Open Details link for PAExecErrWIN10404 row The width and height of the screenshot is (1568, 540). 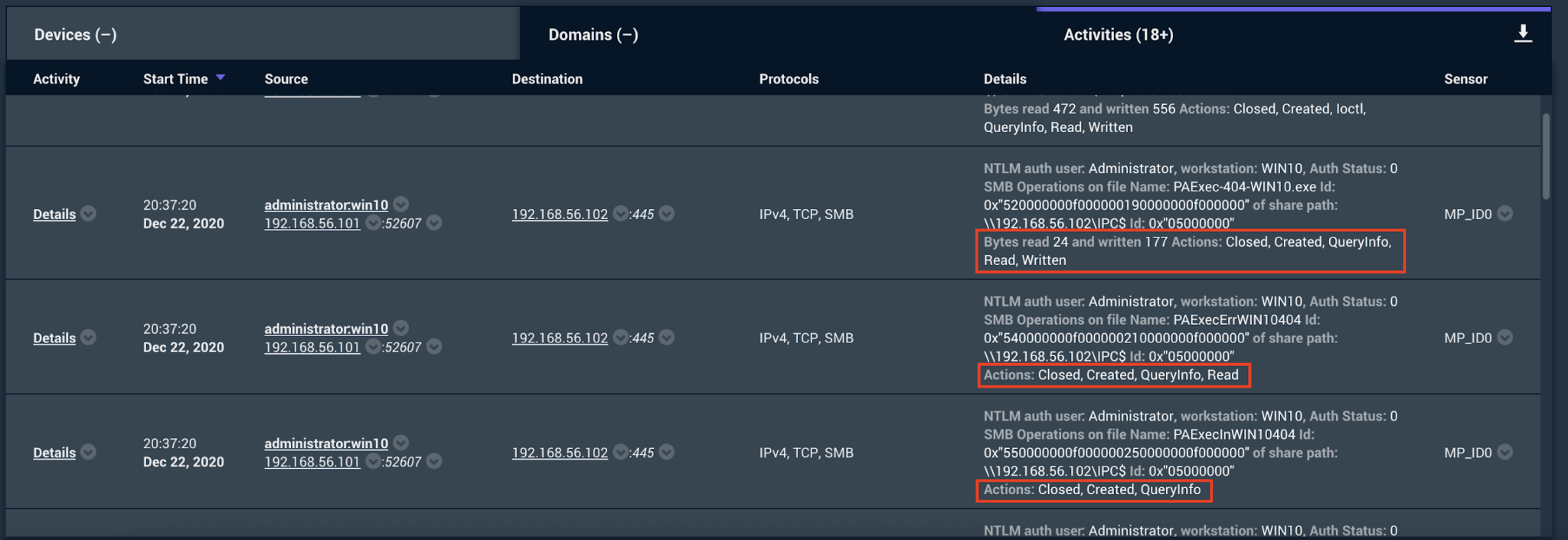(54, 339)
